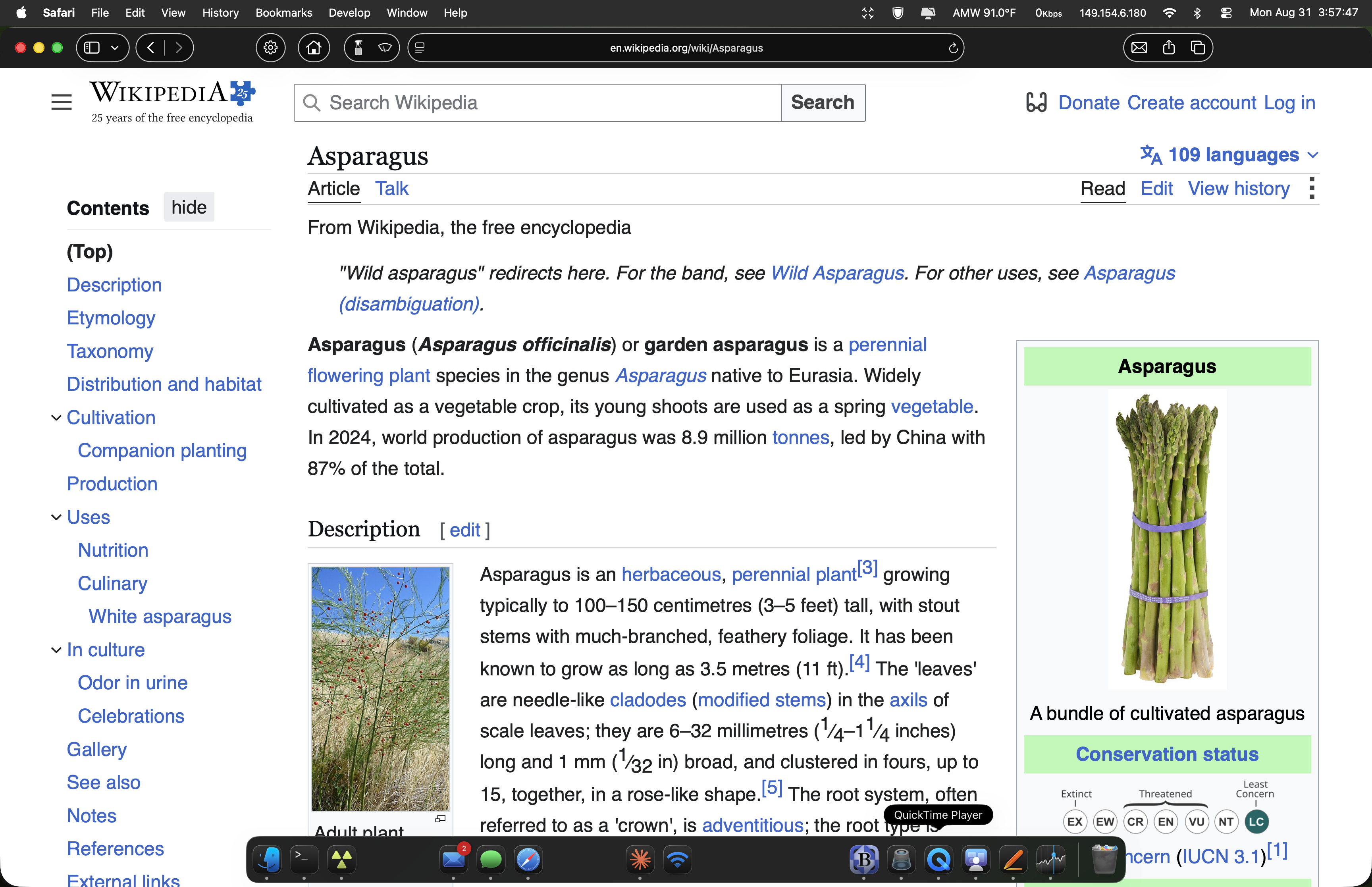Open the 109 languages dropdown

click(x=1229, y=154)
